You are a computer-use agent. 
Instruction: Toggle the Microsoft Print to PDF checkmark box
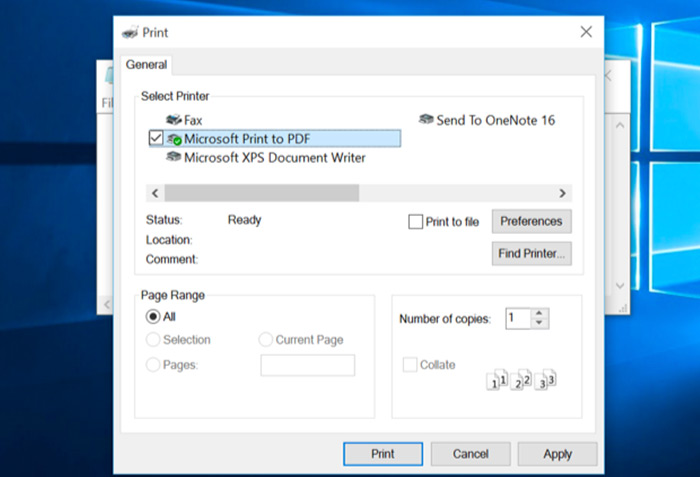click(156, 138)
